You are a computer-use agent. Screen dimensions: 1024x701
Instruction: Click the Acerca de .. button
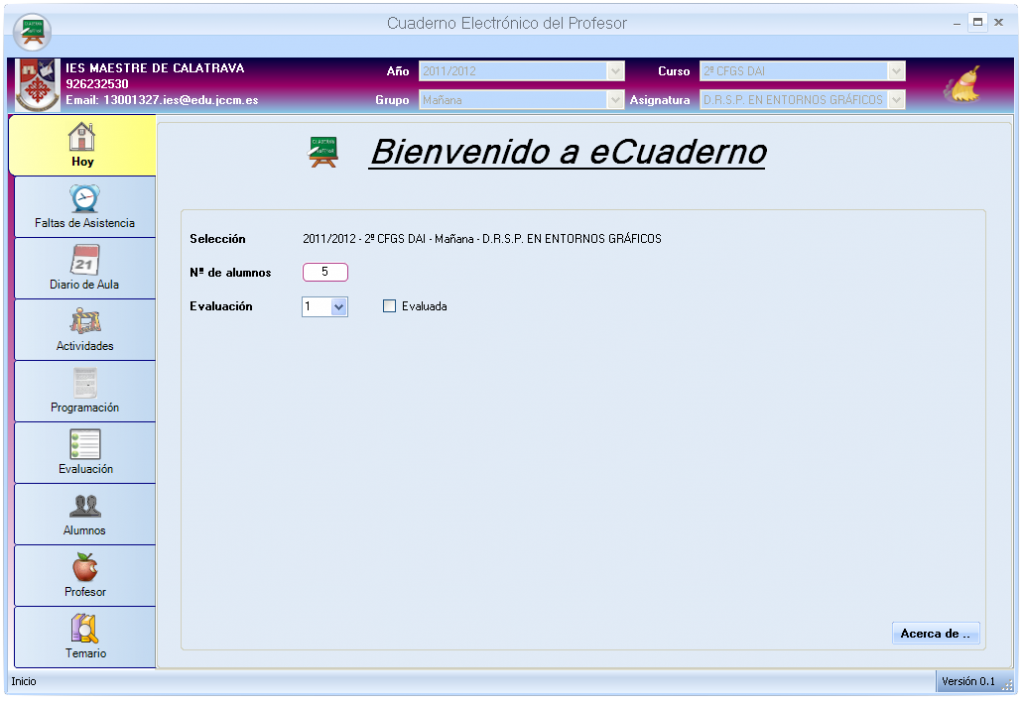(x=936, y=634)
